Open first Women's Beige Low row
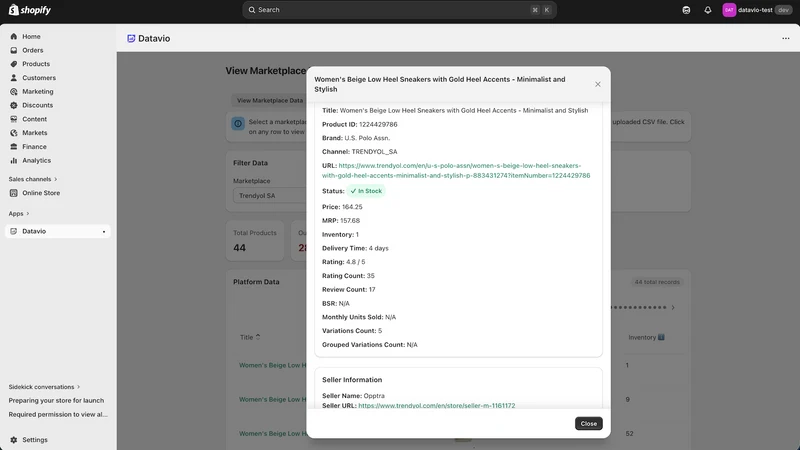The image size is (800, 450). click(x=273, y=365)
